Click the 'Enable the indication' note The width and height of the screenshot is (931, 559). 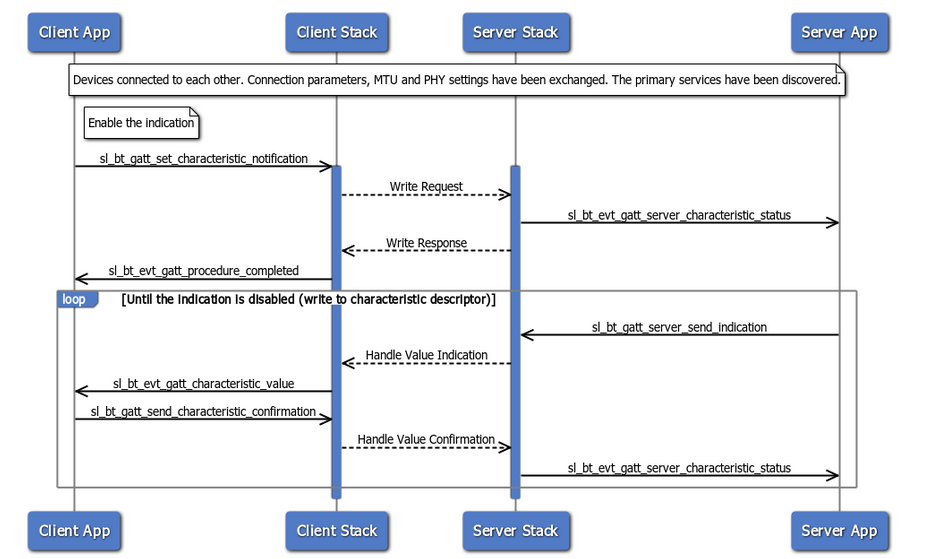coord(141,123)
